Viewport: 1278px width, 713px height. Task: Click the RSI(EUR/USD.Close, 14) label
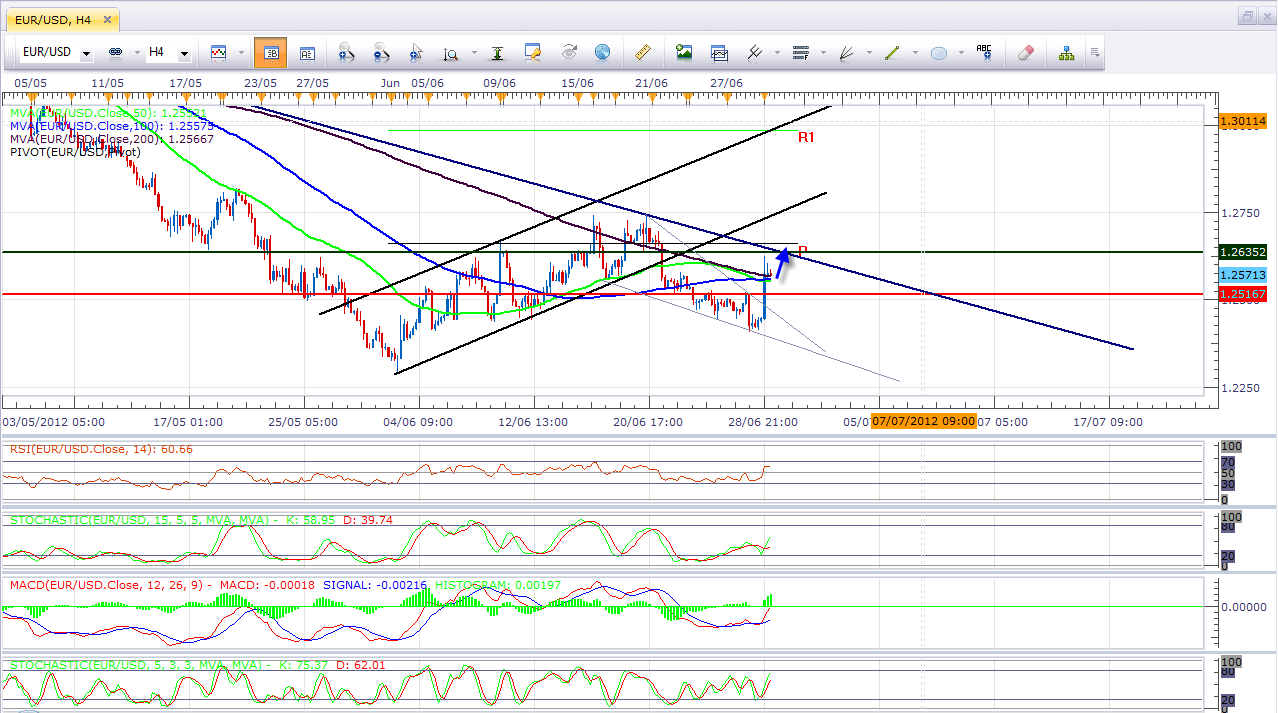[101, 449]
